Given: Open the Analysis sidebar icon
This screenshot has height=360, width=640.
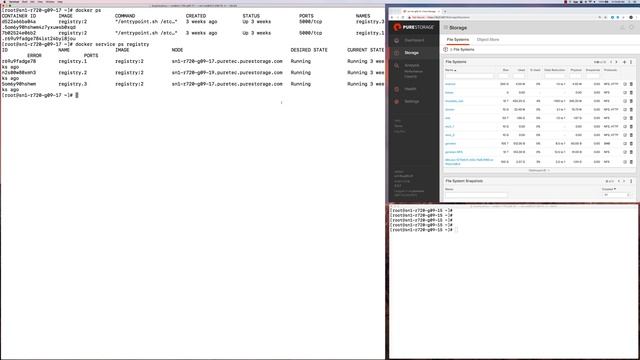Looking at the screenshot, I should click(x=396, y=66).
